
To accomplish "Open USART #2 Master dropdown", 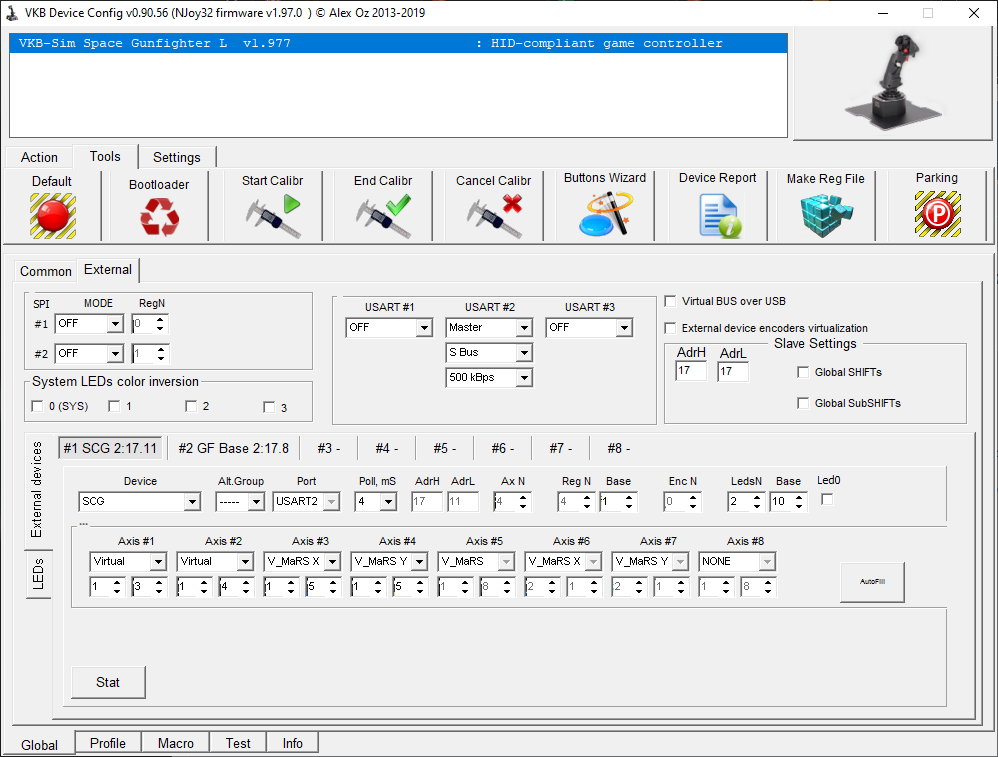I will (524, 328).
